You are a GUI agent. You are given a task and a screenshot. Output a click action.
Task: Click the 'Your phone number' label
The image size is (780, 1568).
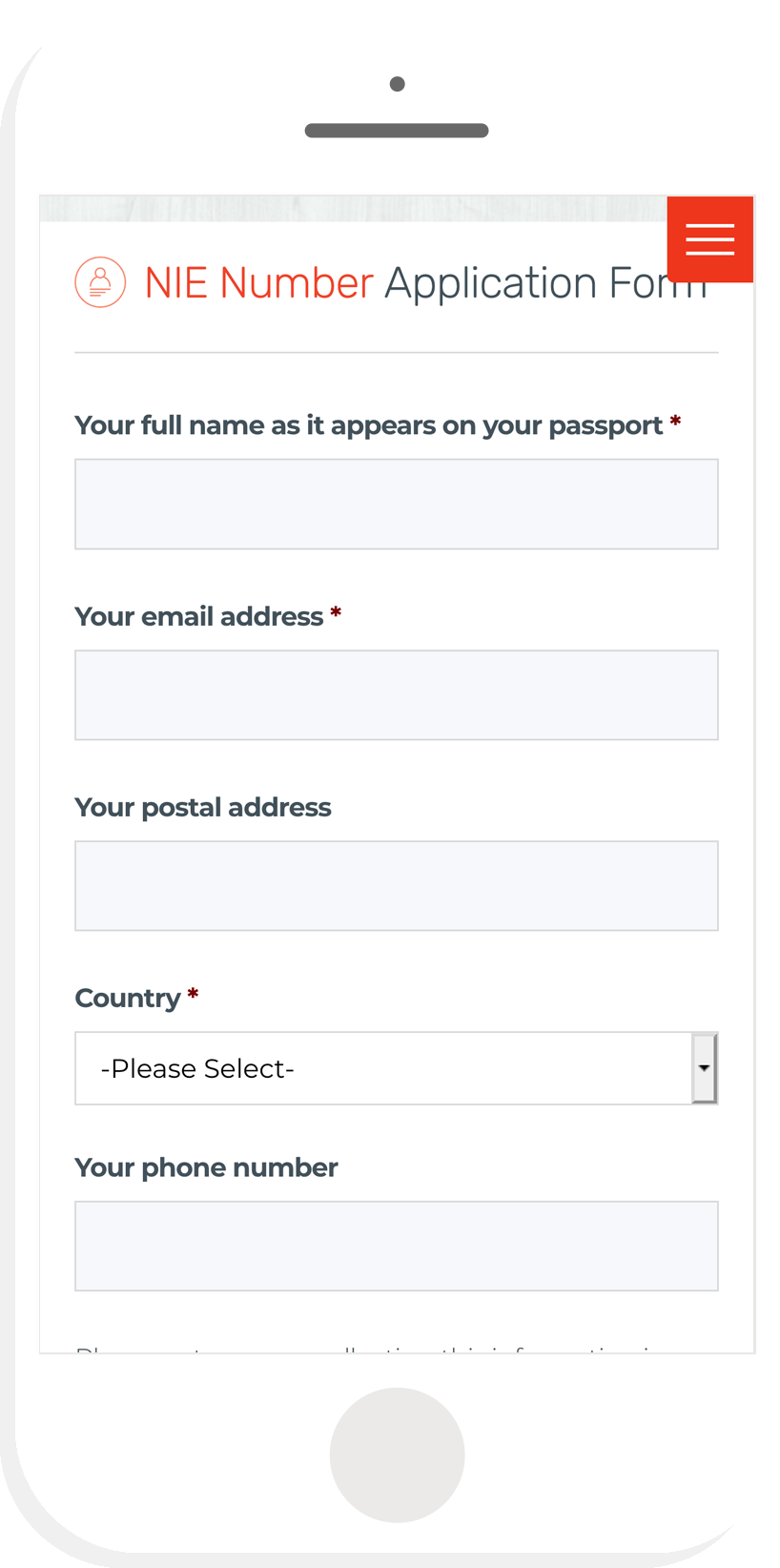click(x=206, y=1167)
